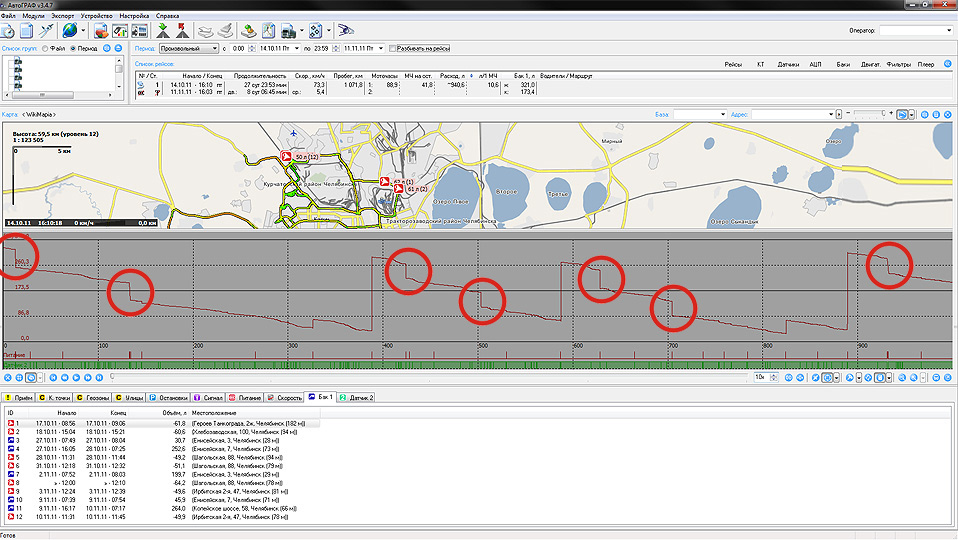Viewport: 958px width, 540px height.
Task: Open the Экспорт menu
Action: click(x=61, y=17)
